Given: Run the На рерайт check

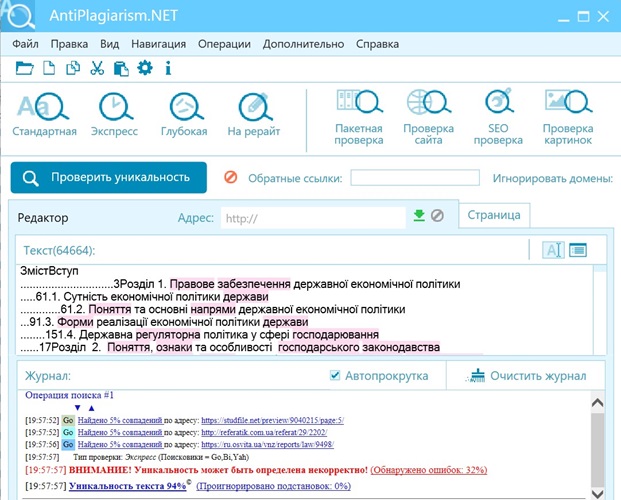Looking at the screenshot, I should [x=254, y=115].
